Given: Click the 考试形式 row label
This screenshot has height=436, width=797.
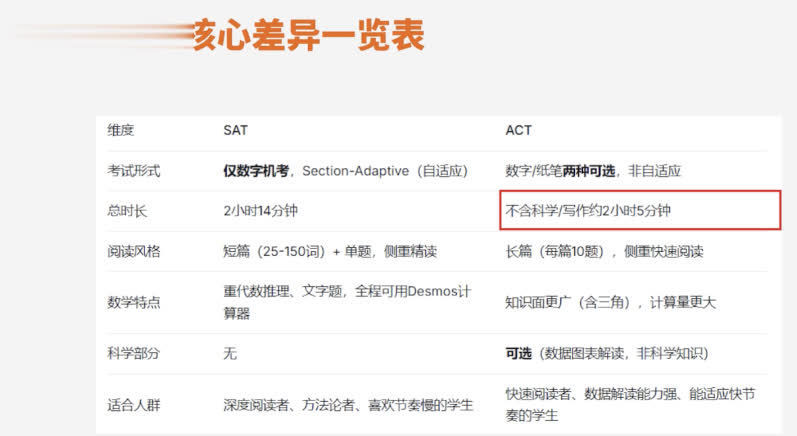Looking at the screenshot, I should (x=134, y=171).
